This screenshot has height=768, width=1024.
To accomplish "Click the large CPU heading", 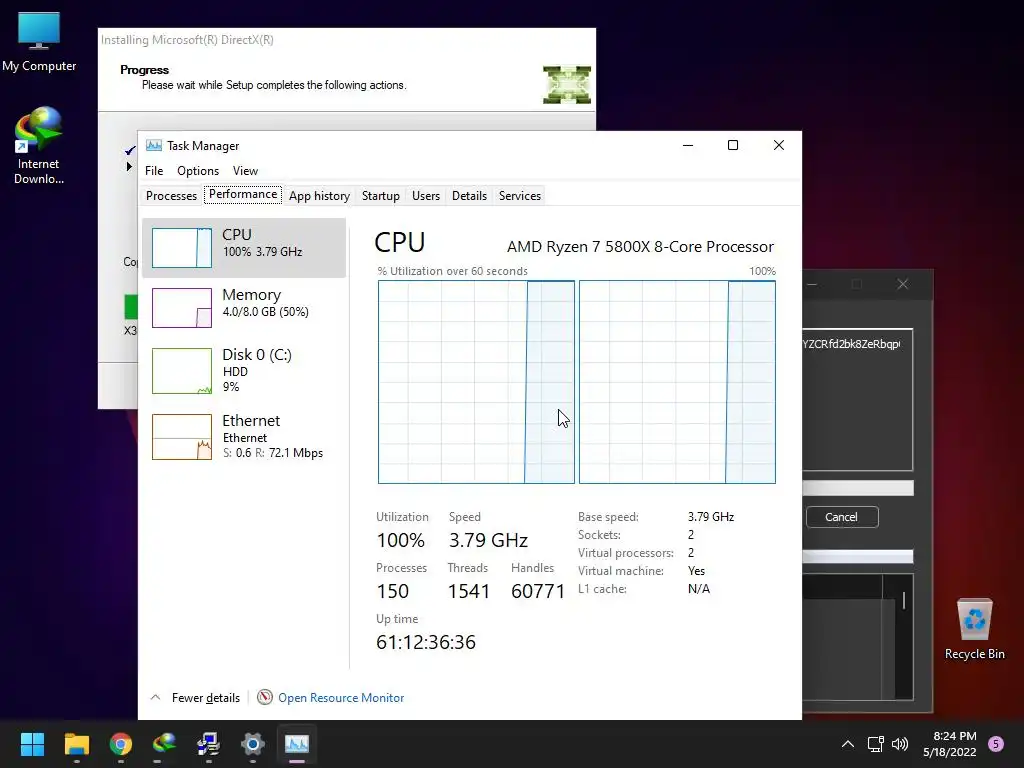I will (400, 242).
